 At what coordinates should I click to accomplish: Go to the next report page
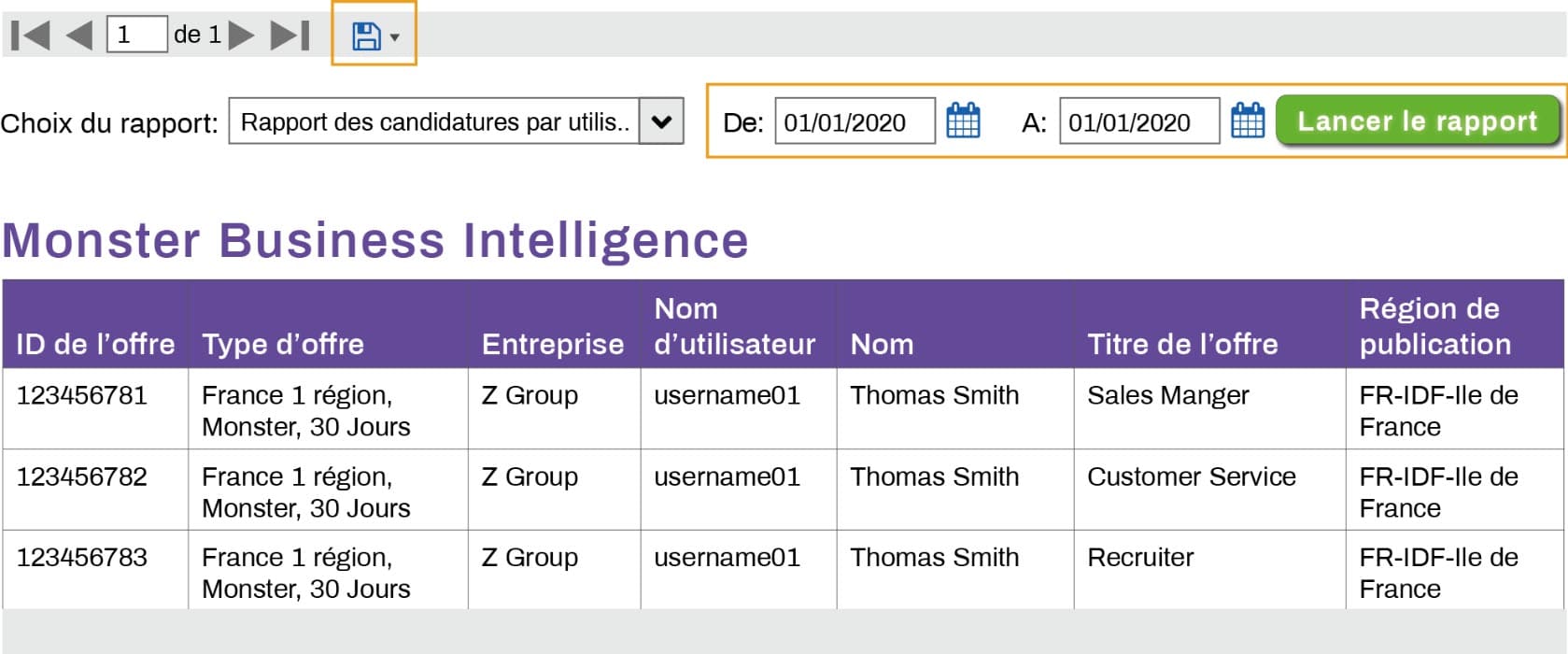tap(241, 36)
